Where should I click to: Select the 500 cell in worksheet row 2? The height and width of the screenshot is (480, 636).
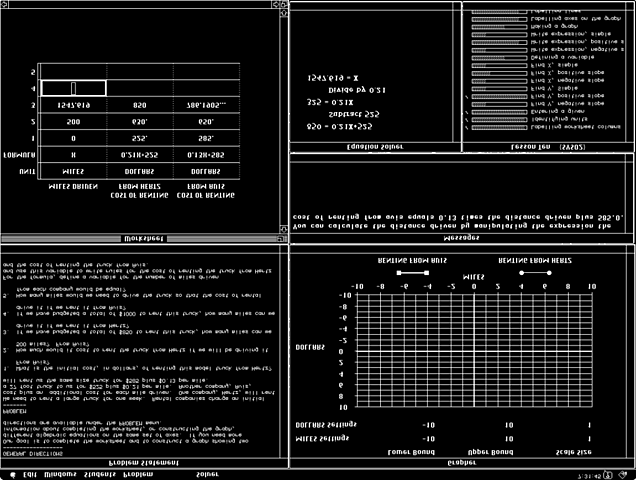pos(73,122)
